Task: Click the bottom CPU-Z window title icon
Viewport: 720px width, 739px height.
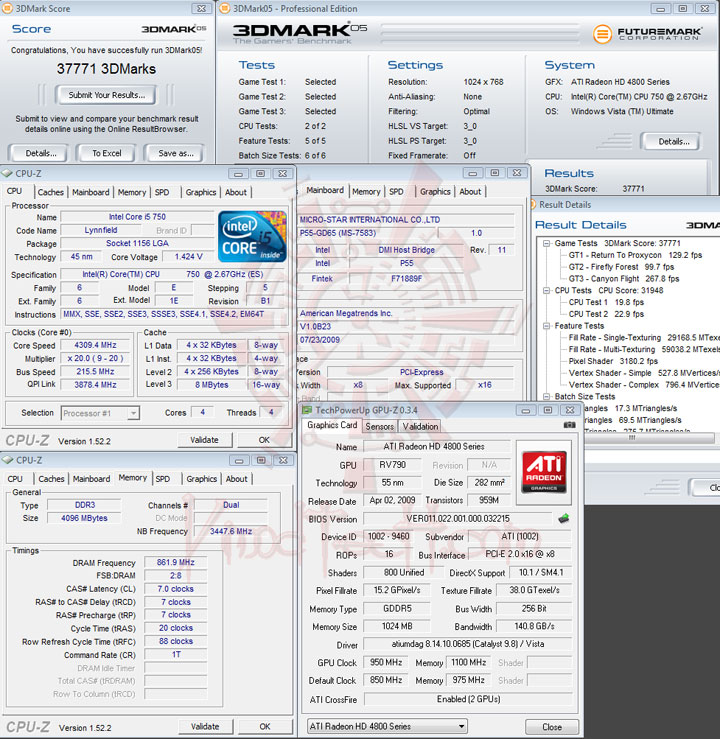Action: [x=8, y=460]
